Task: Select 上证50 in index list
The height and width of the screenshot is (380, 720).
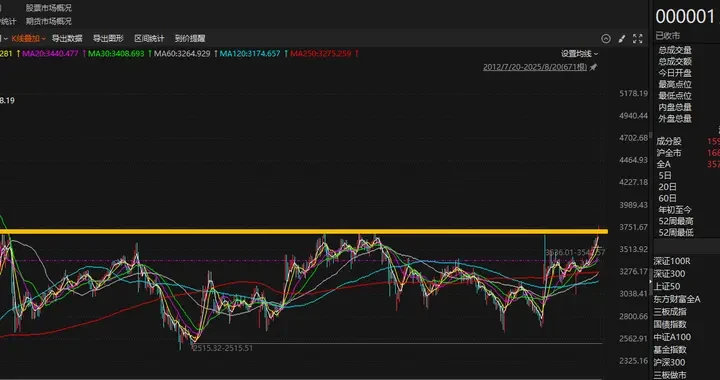Action: 667,286
